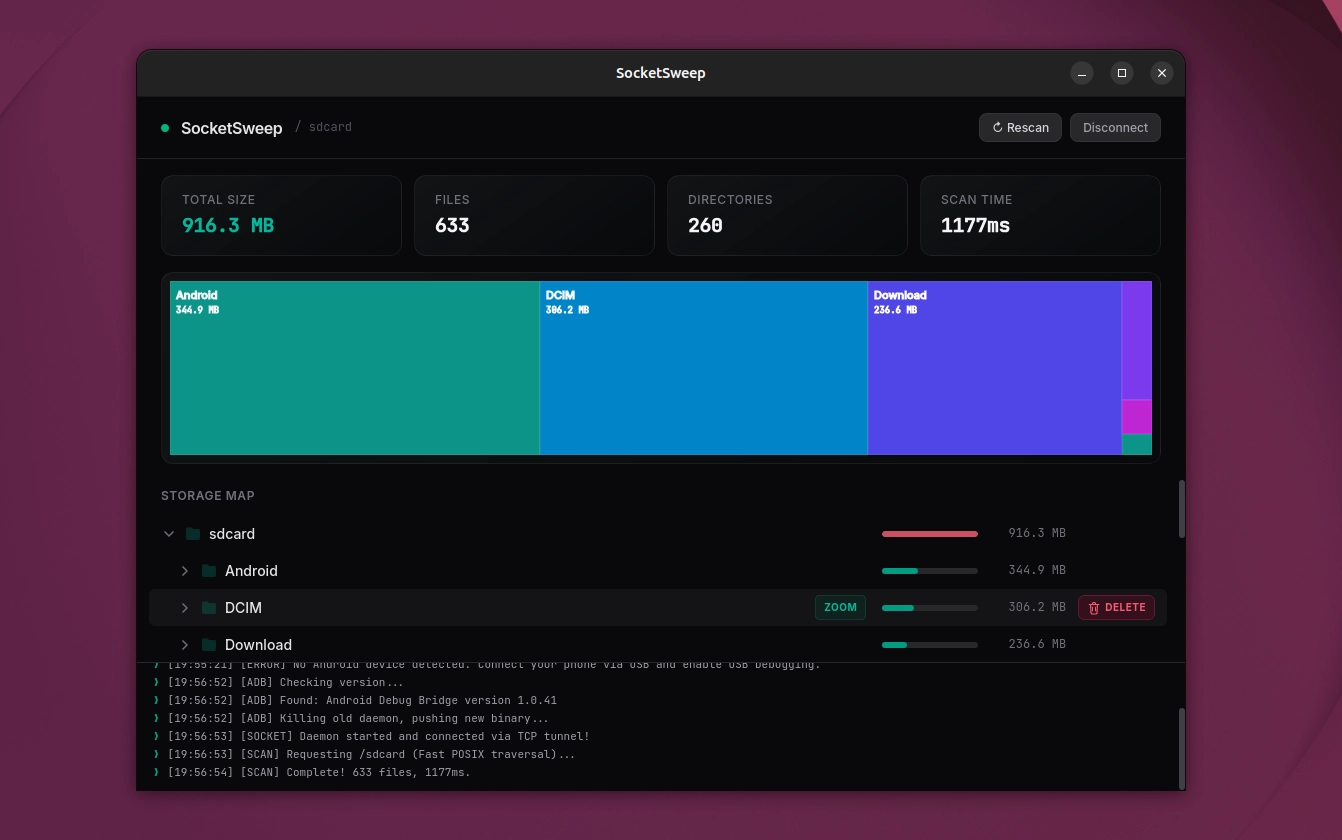The width and height of the screenshot is (1342, 840).
Task: Click the usage bar in the DCIM row
Action: (x=930, y=608)
